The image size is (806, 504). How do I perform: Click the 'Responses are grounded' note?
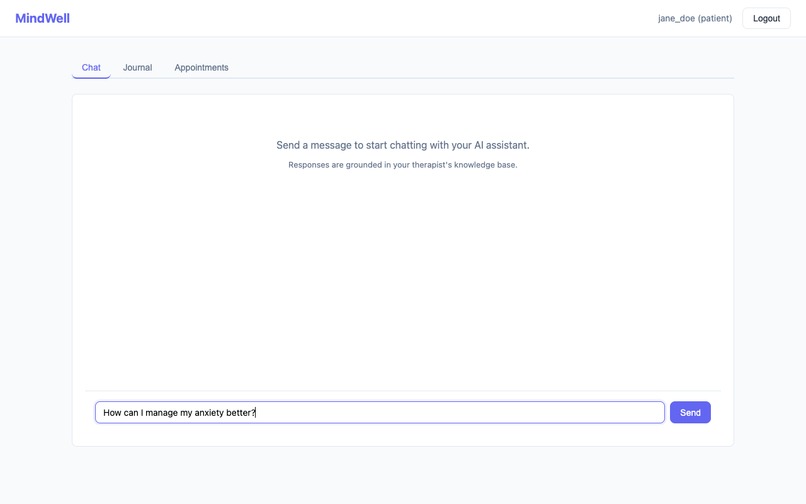tap(402, 165)
